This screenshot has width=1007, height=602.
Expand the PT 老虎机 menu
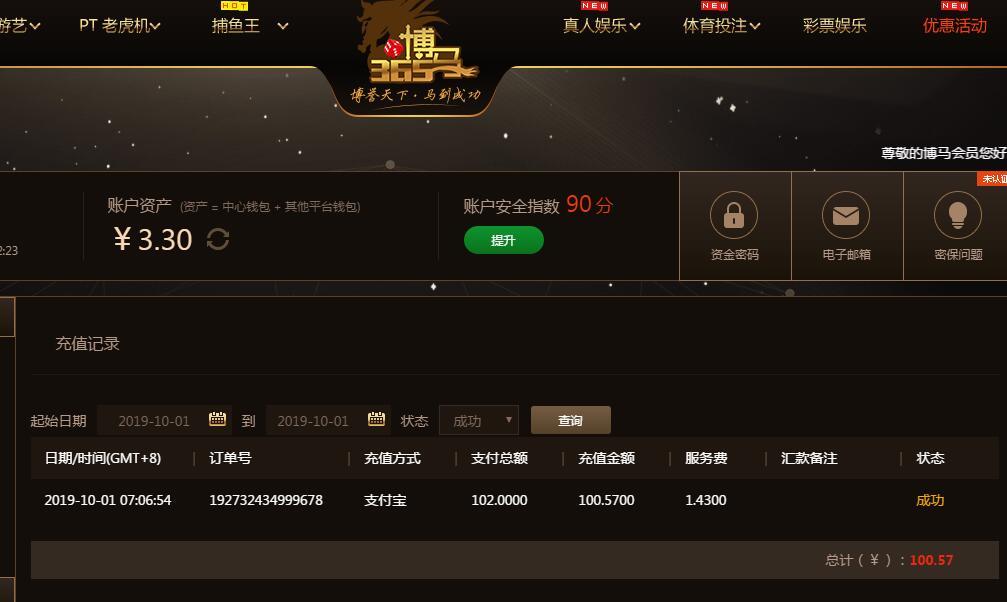119,25
